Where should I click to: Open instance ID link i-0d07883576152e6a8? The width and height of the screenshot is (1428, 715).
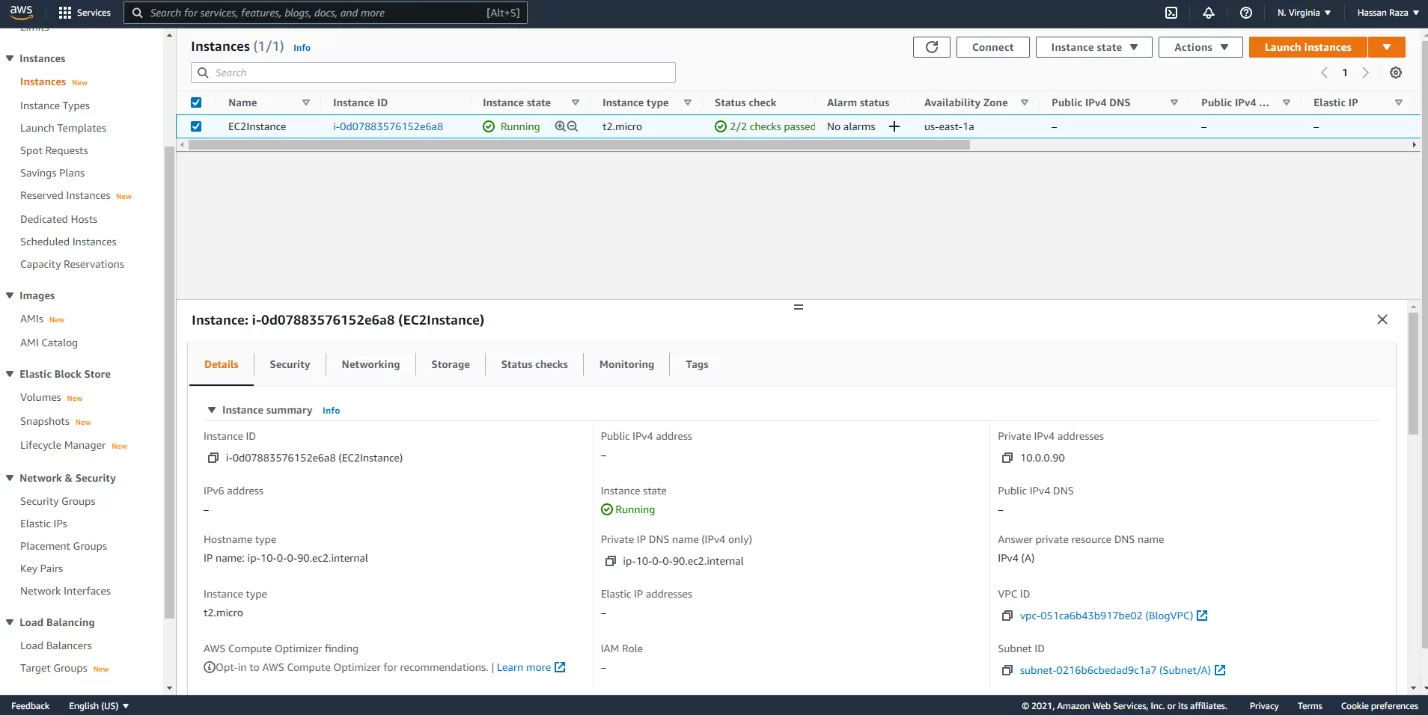[388, 127]
